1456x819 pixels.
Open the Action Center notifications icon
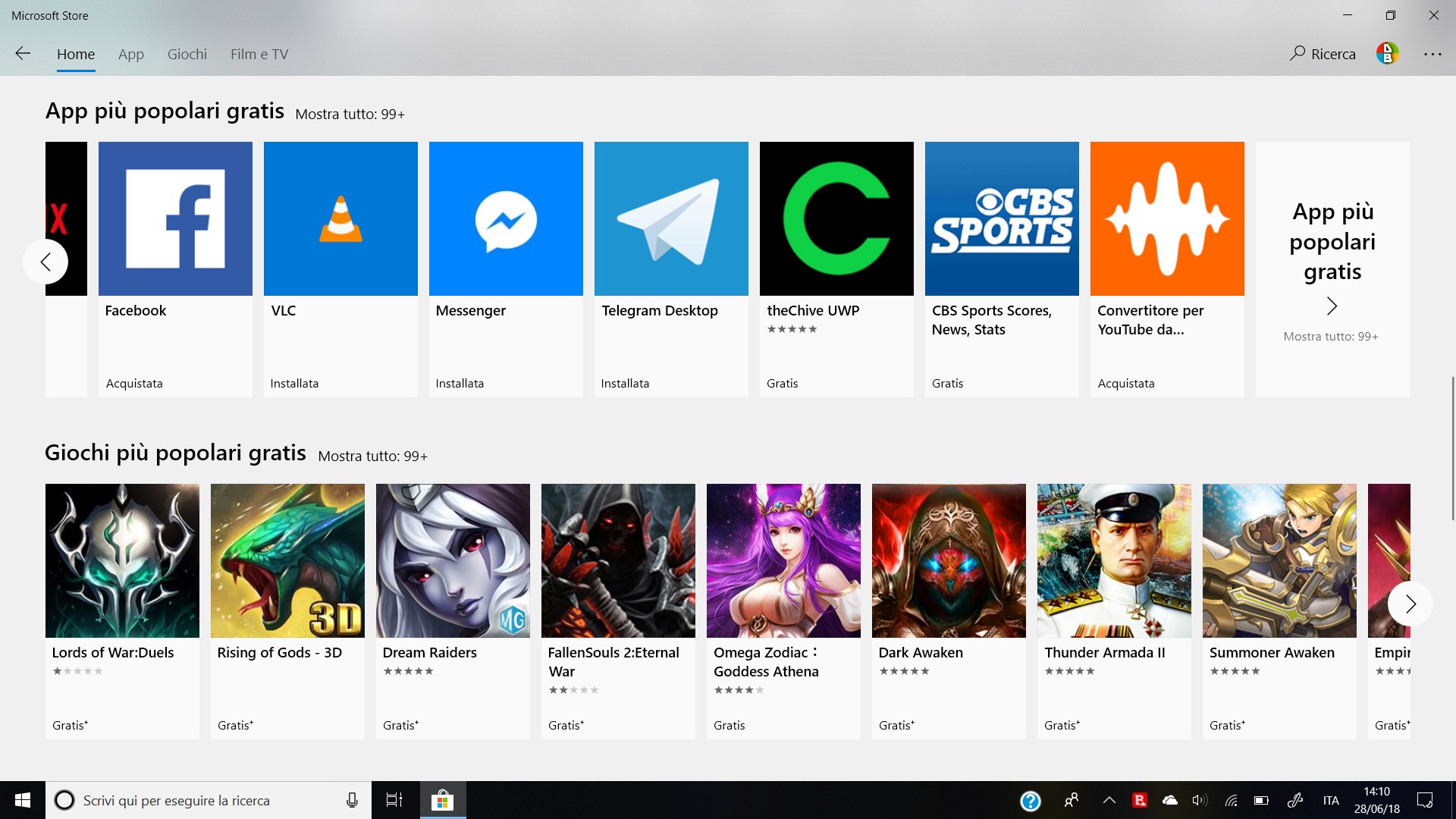(x=1425, y=800)
